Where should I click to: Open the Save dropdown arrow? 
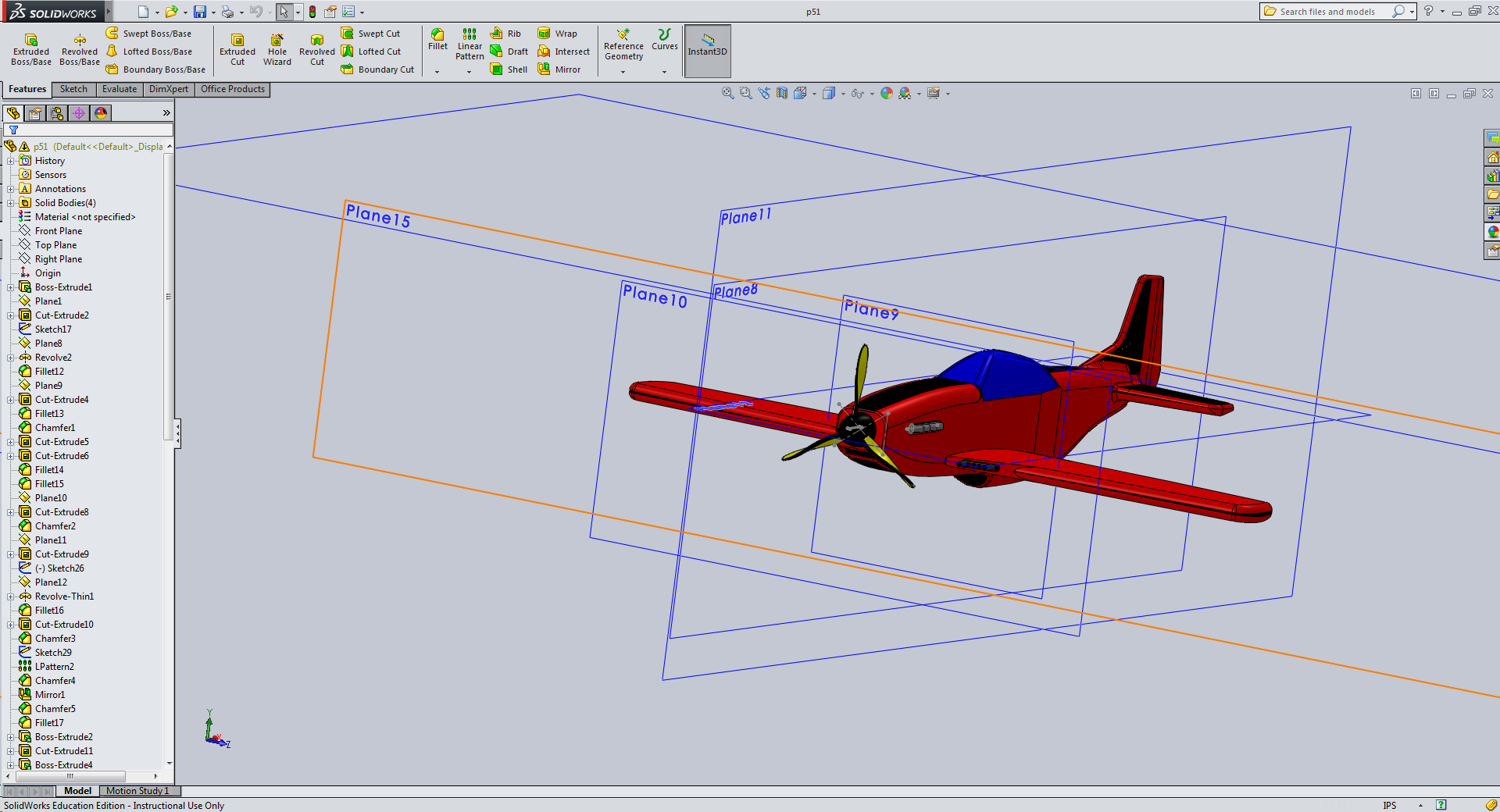tap(213, 12)
